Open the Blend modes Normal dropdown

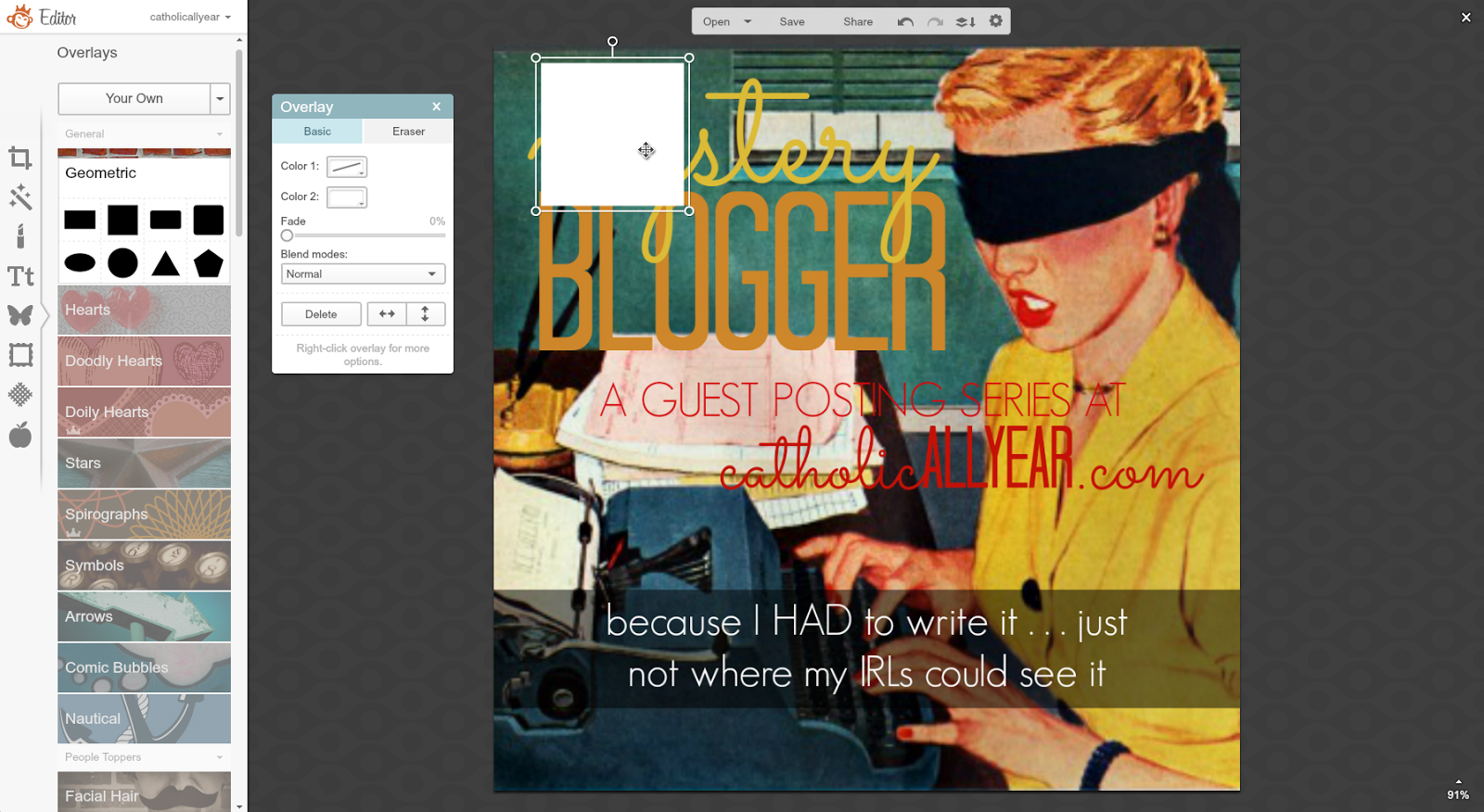363,274
